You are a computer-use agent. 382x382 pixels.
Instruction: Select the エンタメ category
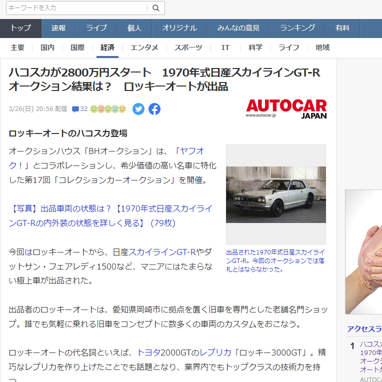[144, 48]
